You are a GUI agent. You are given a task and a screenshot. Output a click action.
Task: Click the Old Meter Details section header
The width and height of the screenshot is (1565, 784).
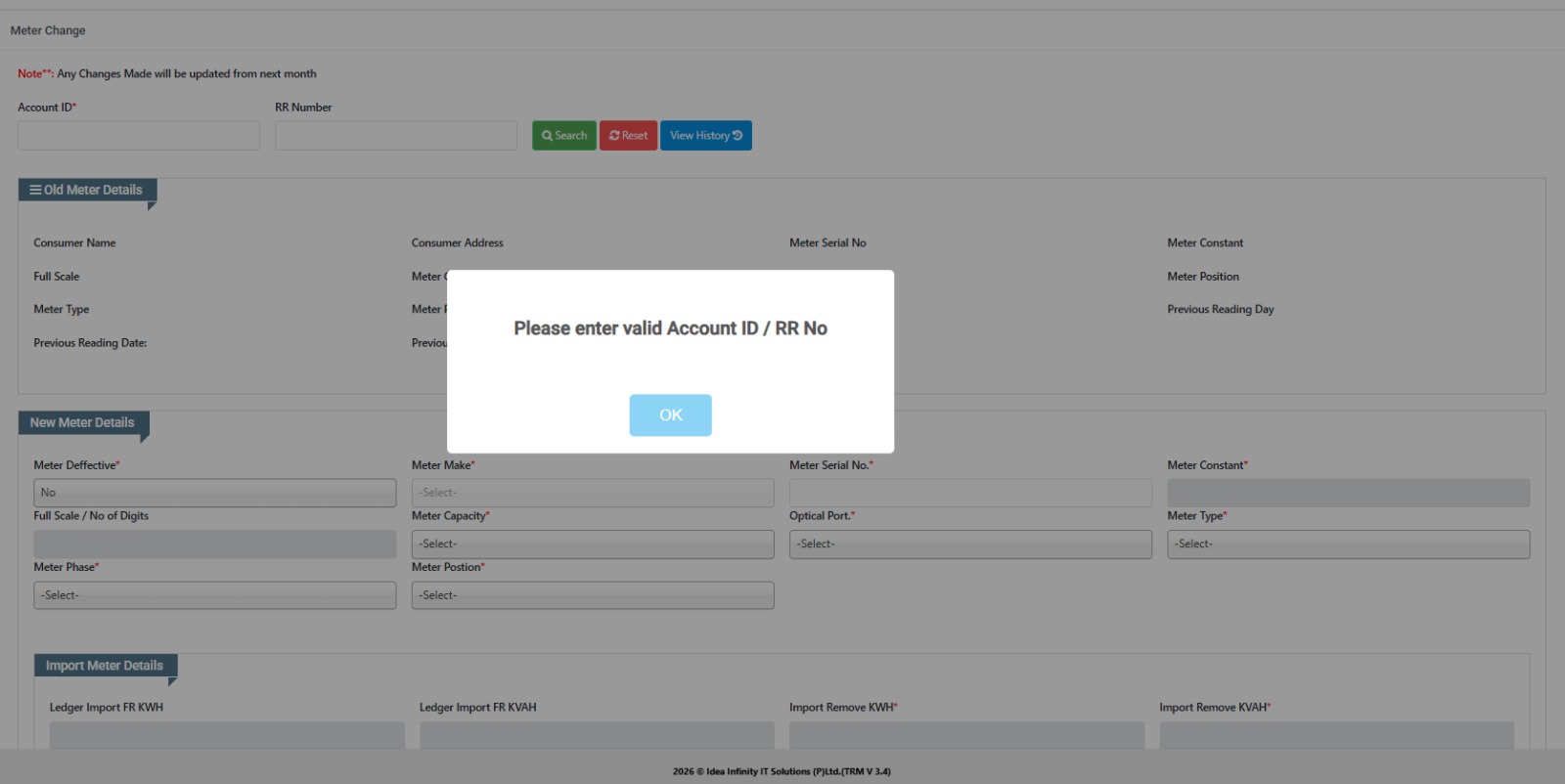point(87,190)
